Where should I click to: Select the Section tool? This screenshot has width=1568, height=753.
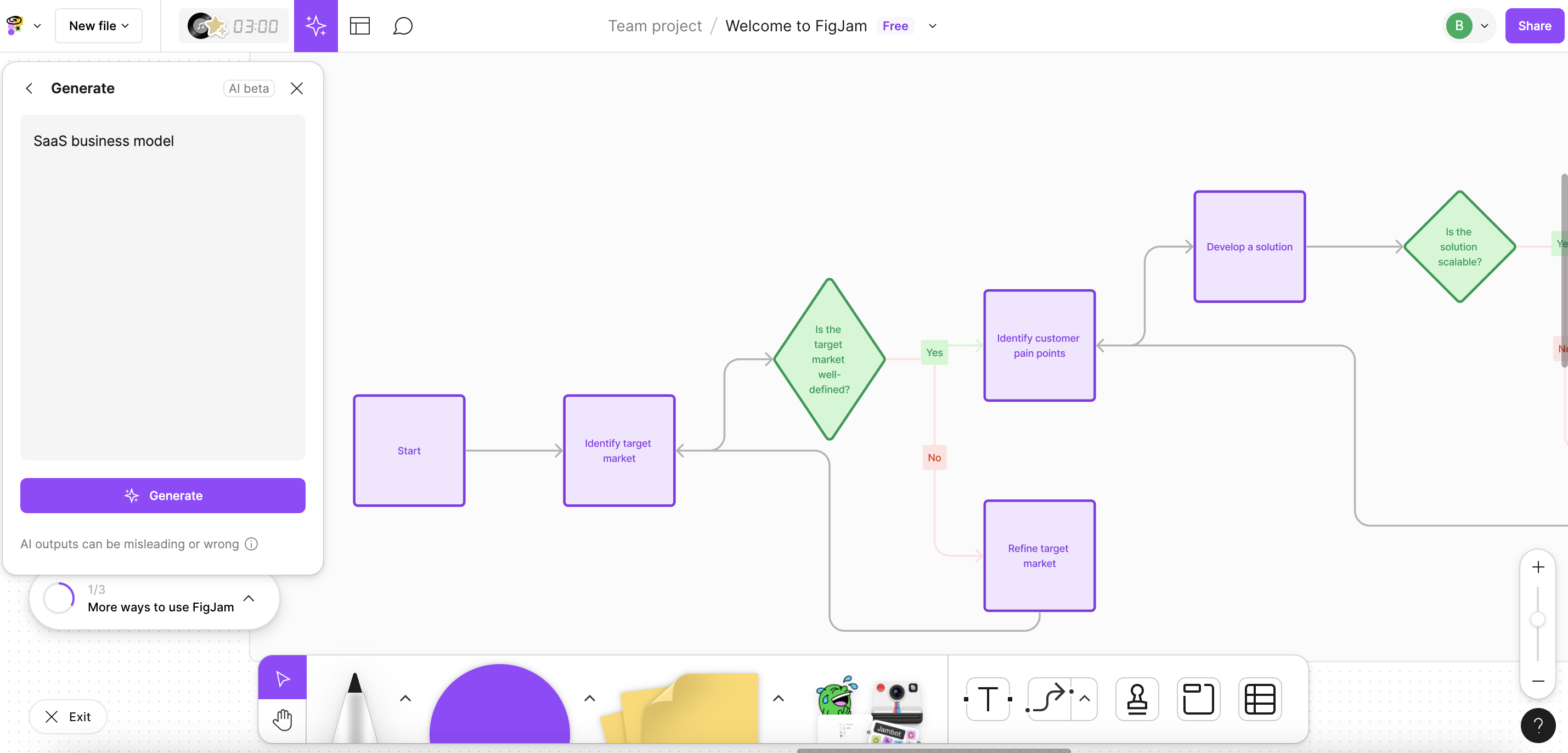pos(1198,698)
